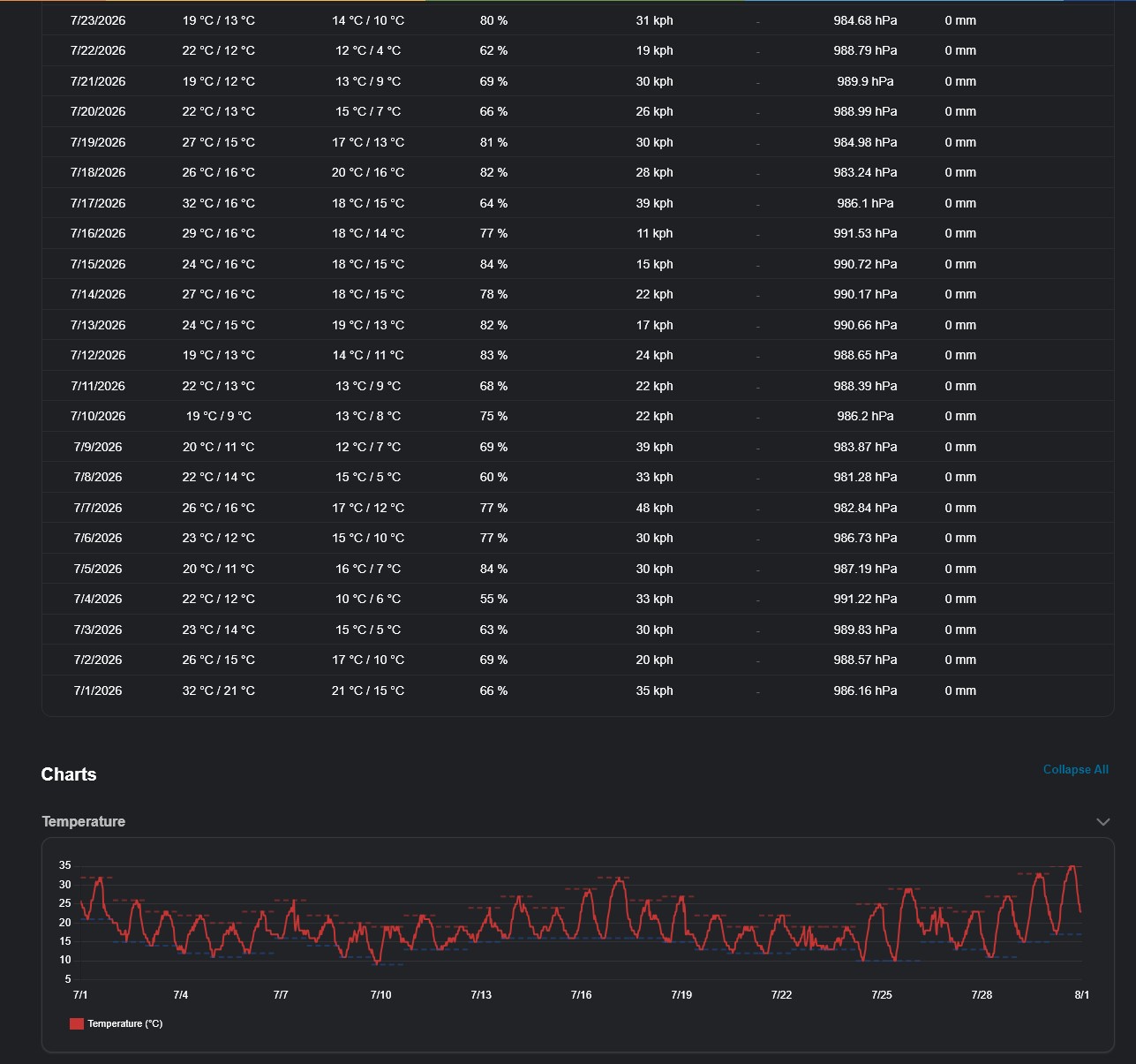The image size is (1136, 1064).
Task: Click the 986.1 hPa pressure value
Action: [865, 203]
